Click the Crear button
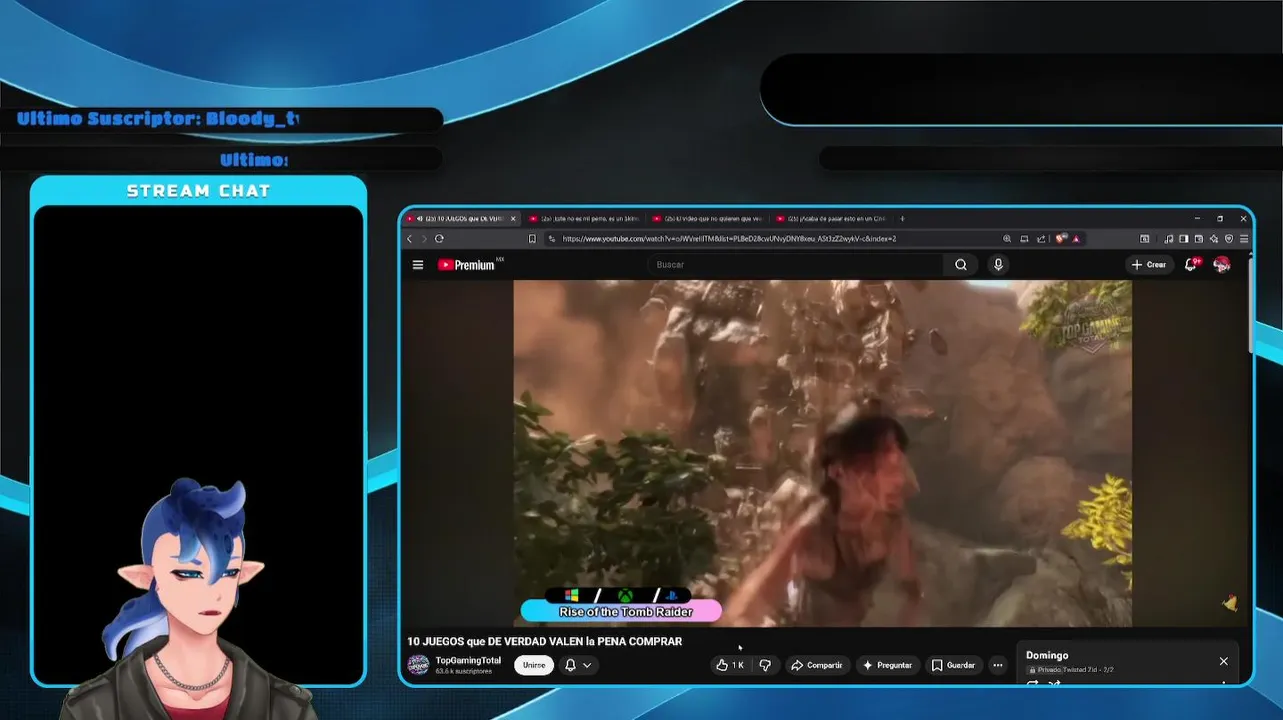This screenshot has width=1283, height=720. [x=1149, y=265]
